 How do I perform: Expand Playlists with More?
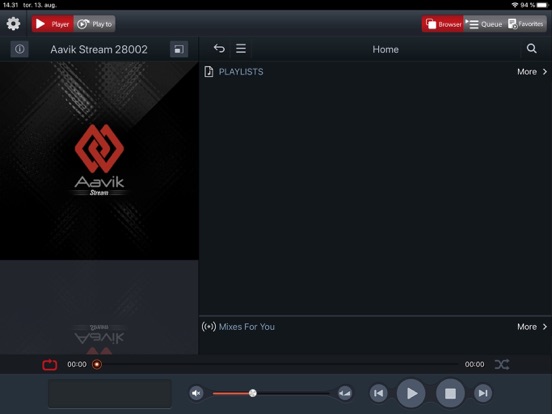532,72
